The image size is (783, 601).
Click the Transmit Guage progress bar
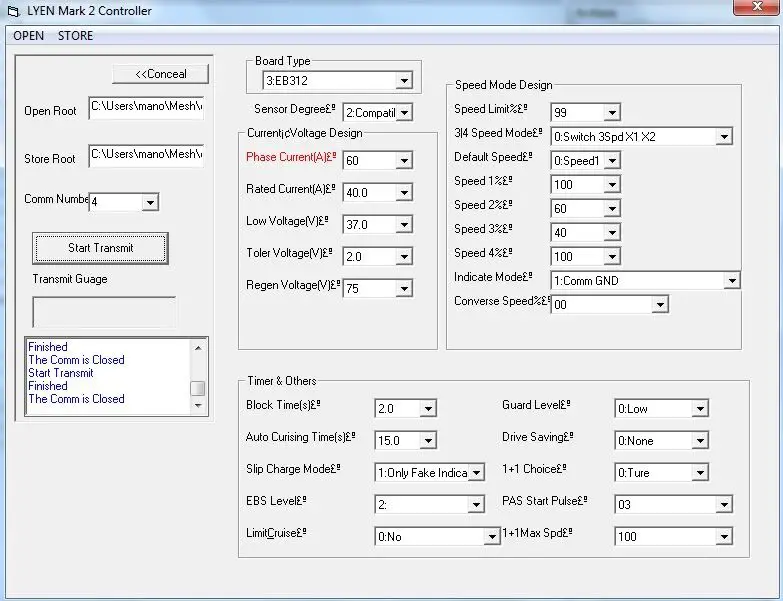pyautogui.click(x=104, y=312)
